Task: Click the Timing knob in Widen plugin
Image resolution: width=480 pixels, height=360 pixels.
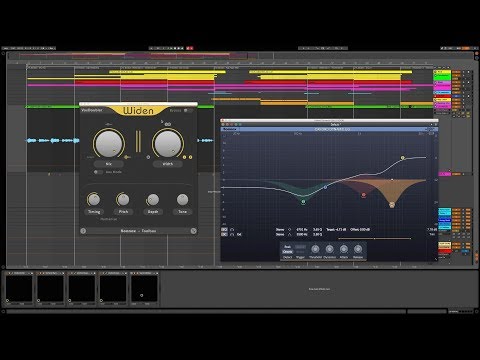Action: [x=94, y=200]
